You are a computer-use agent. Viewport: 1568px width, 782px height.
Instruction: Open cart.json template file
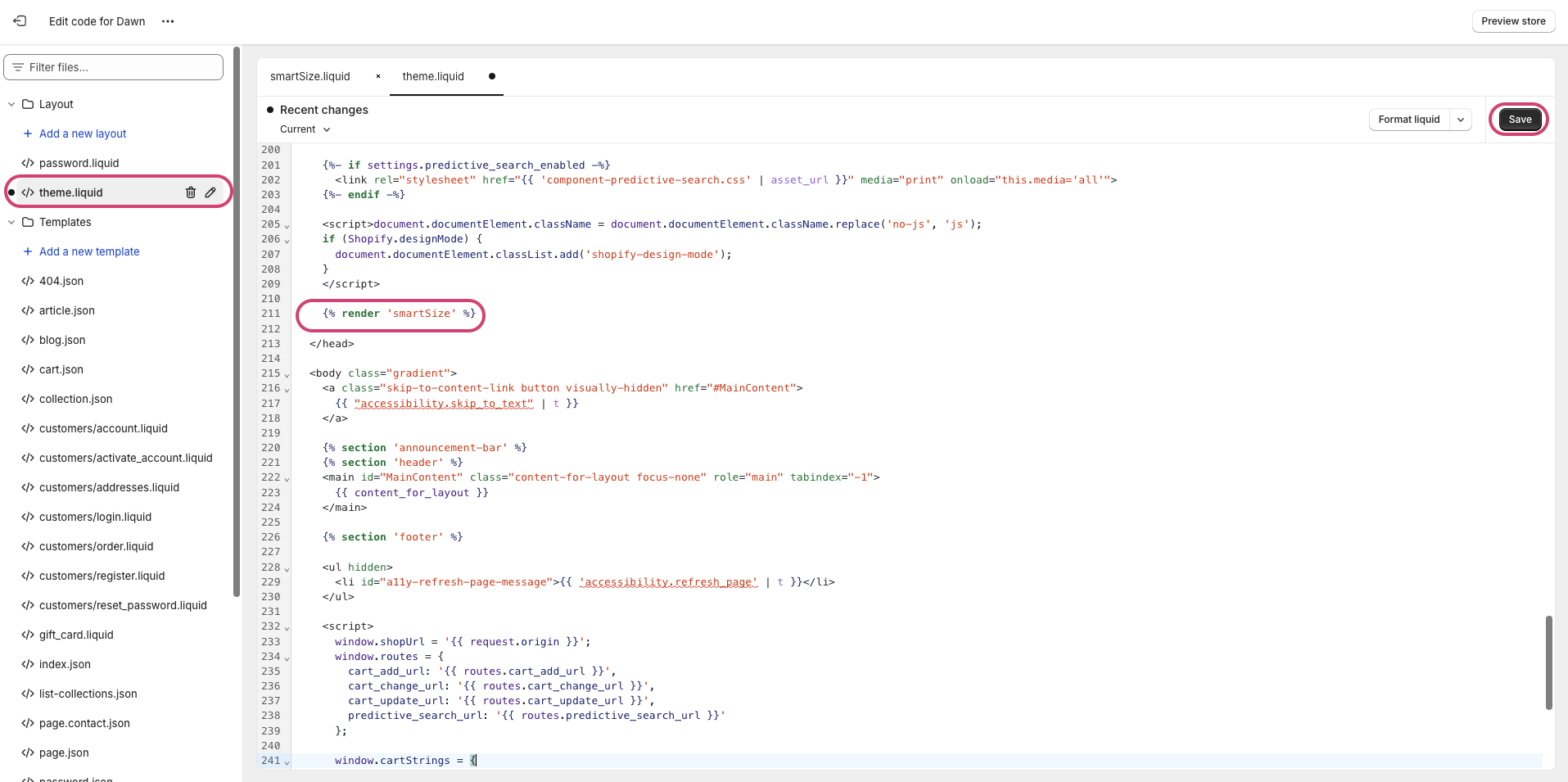tap(61, 369)
